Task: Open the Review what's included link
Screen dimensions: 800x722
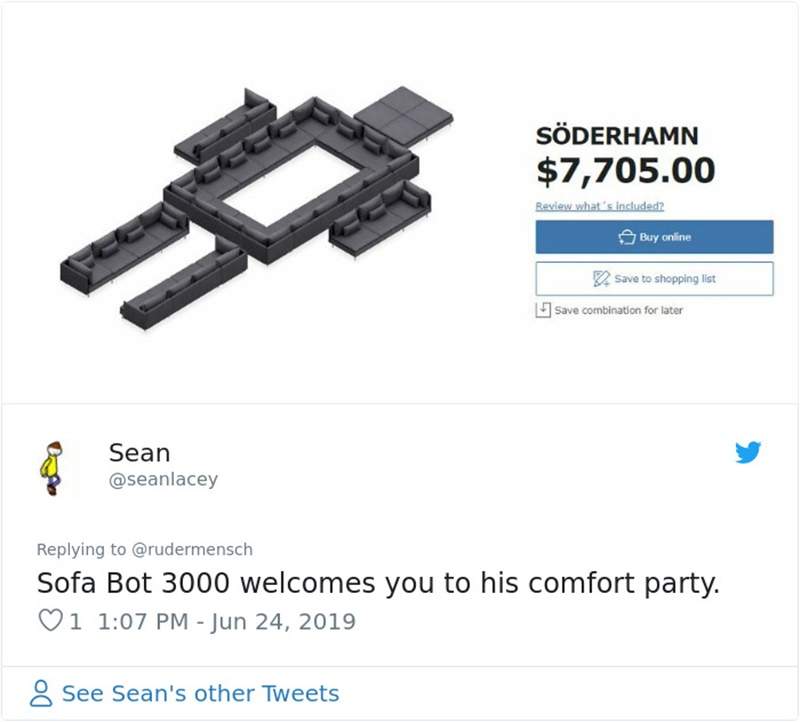Action: [599, 206]
